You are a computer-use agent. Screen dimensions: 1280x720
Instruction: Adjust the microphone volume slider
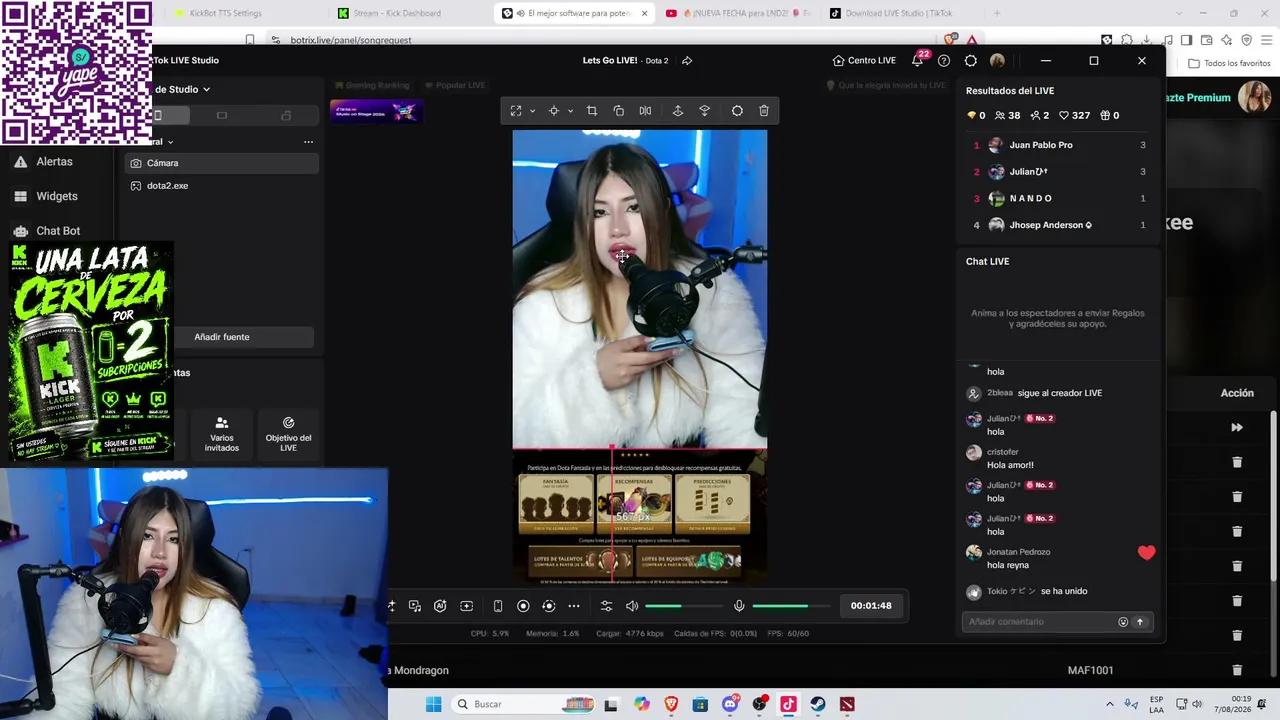click(792, 606)
